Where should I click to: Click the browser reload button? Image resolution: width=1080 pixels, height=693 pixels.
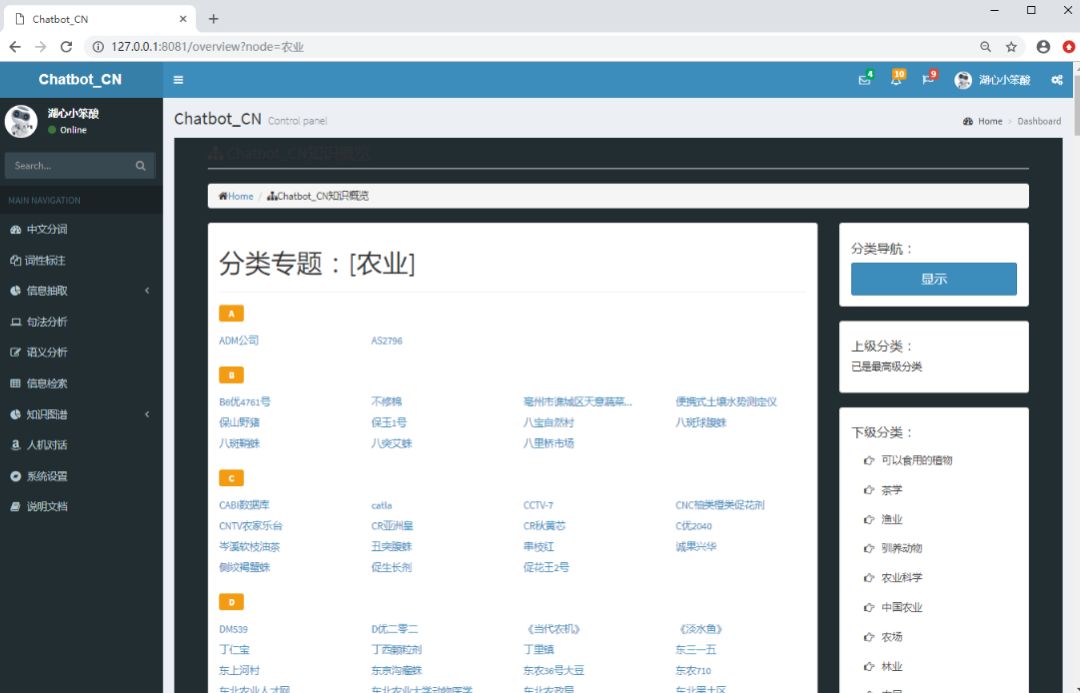tap(66, 47)
